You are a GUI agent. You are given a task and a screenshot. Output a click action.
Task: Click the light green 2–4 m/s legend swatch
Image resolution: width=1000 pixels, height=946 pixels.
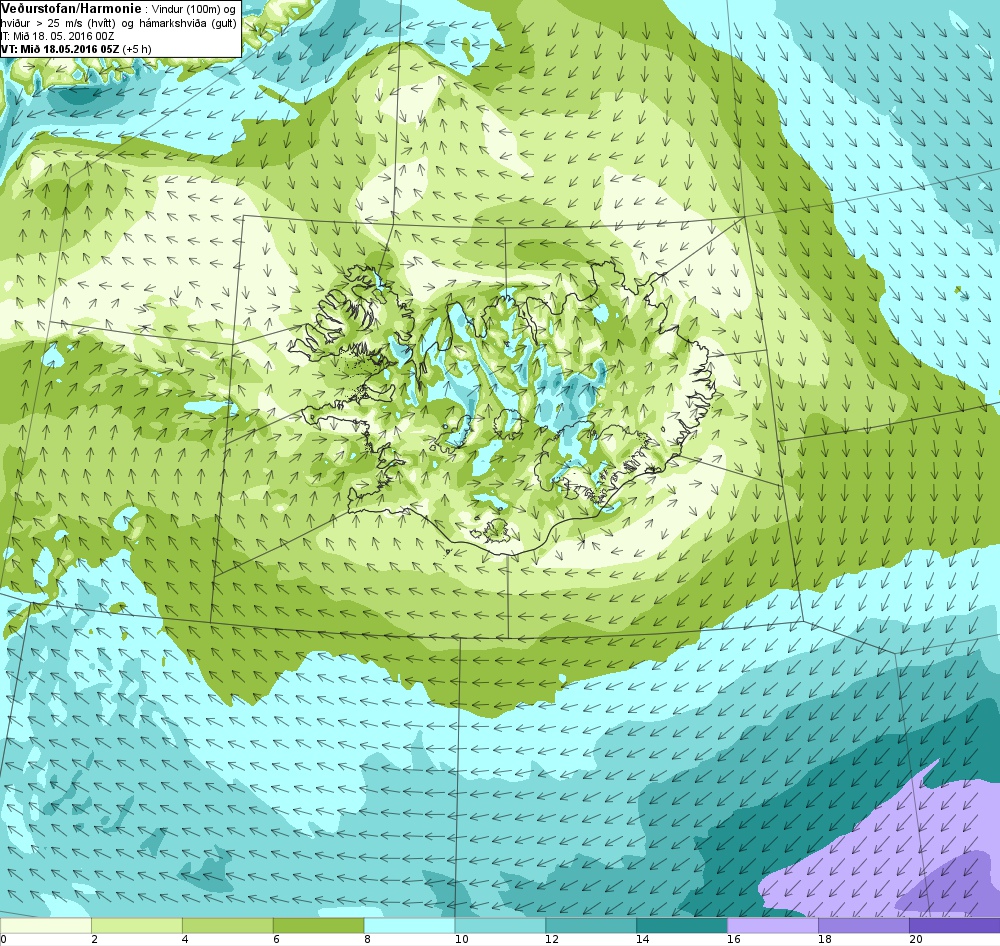(x=137, y=925)
